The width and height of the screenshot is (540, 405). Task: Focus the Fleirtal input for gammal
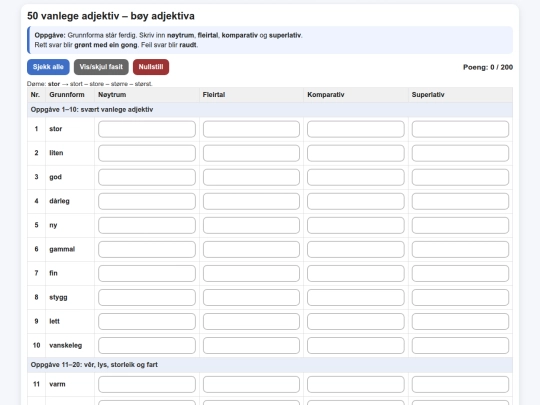[251, 249]
